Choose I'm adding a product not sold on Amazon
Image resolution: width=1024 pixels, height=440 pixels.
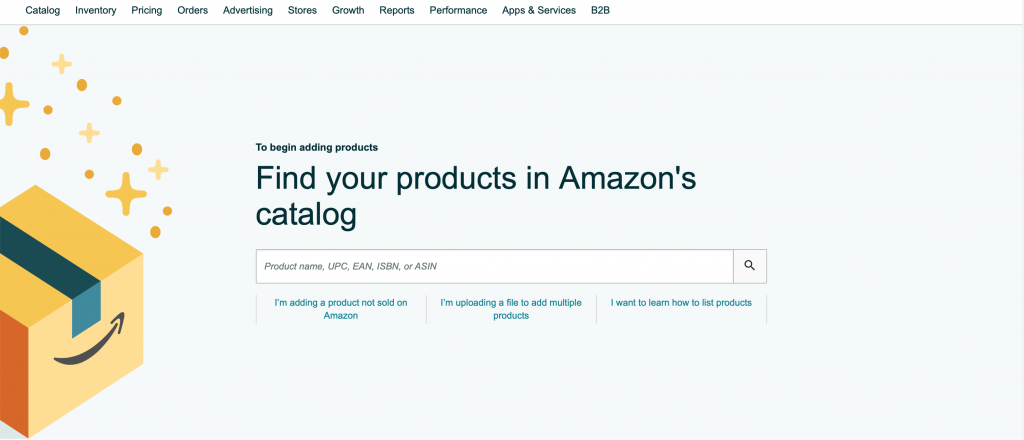tap(341, 309)
